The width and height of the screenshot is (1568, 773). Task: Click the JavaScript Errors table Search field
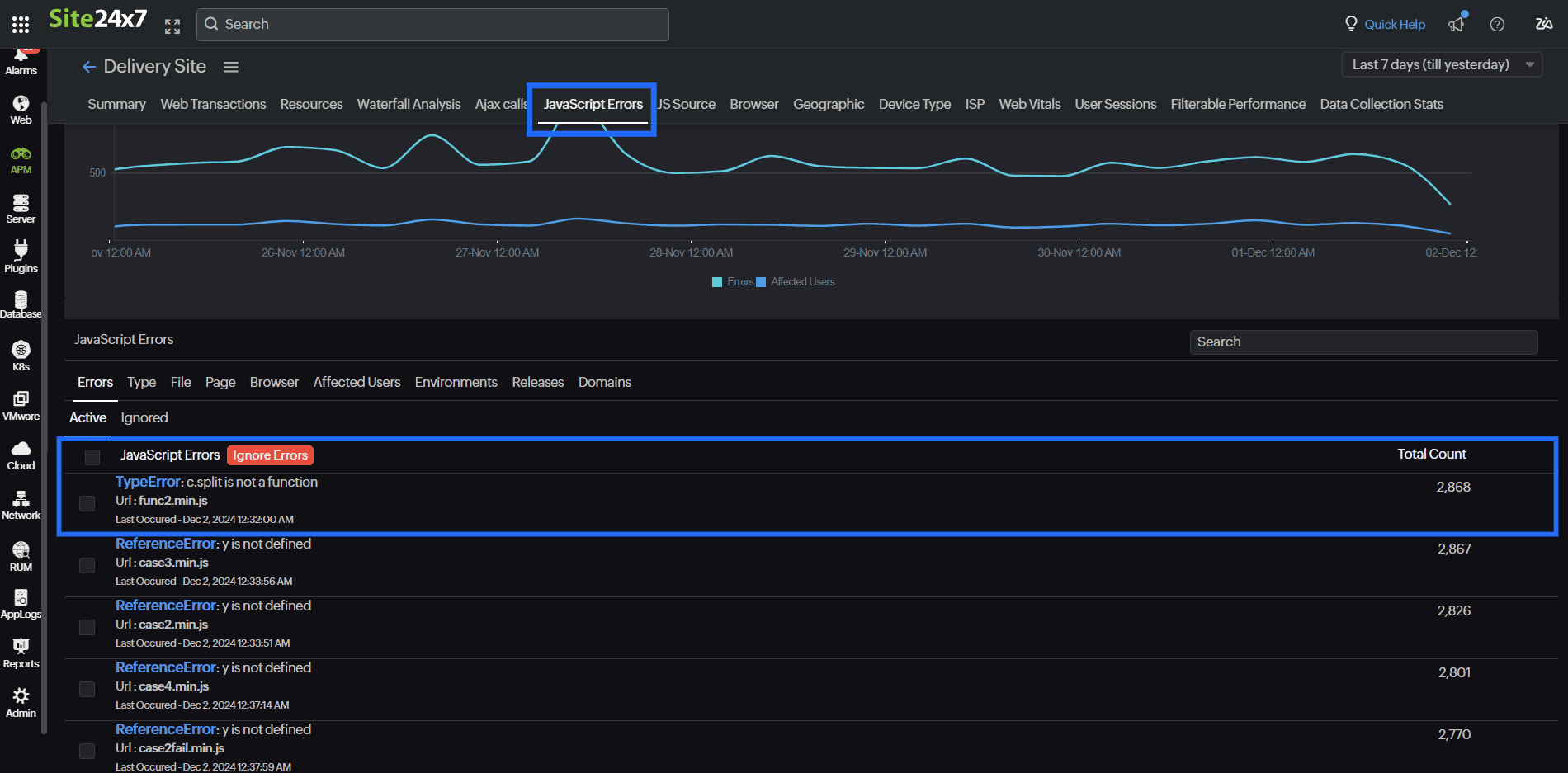[1363, 342]
